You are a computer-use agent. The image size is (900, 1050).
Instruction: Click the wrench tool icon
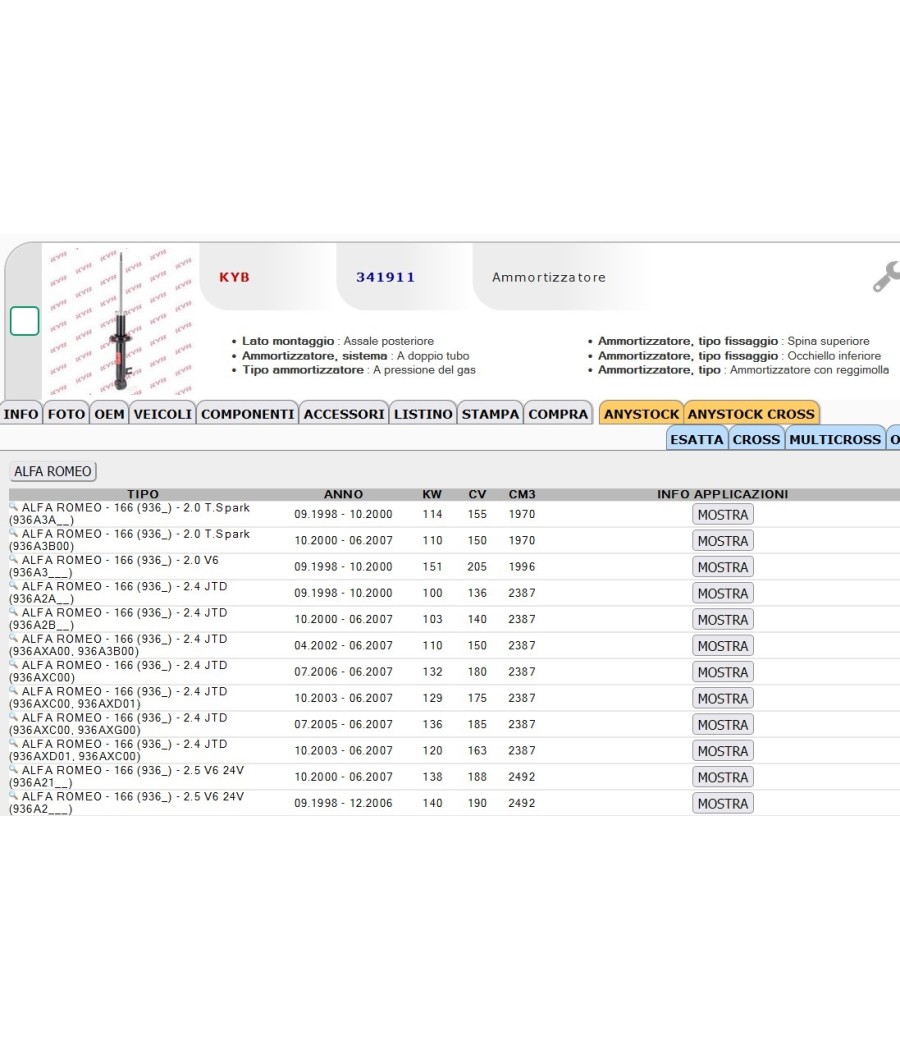pyautogui.click(x=885, y=277)
